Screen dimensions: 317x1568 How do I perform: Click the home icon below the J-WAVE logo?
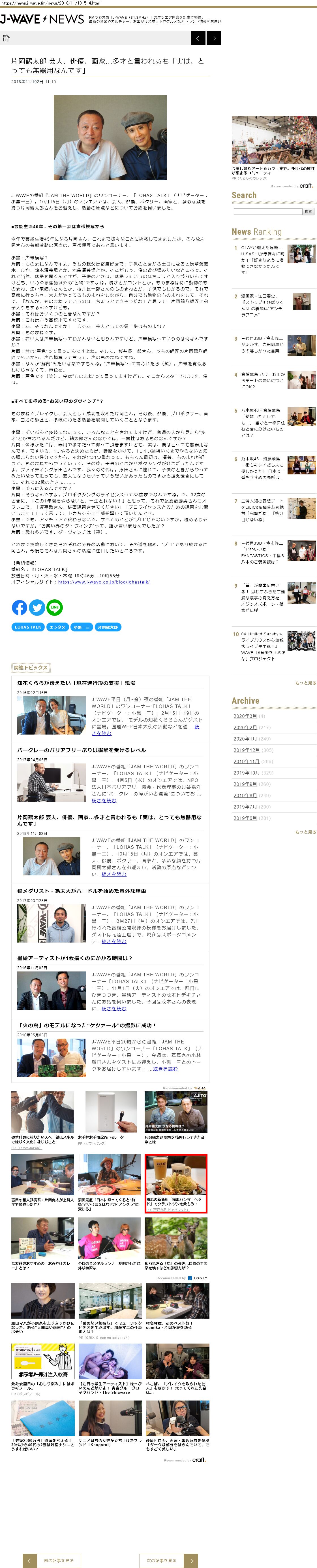(x=6, y=38)
